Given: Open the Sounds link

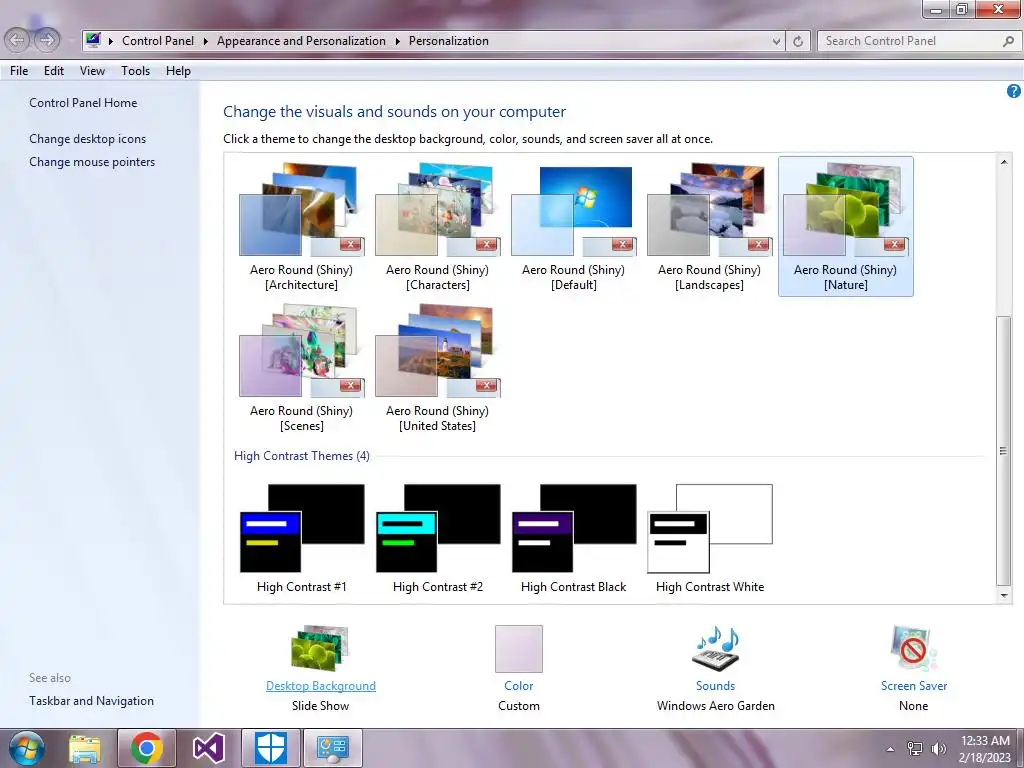Looking at the screenshot, I should tap(716, 686).
